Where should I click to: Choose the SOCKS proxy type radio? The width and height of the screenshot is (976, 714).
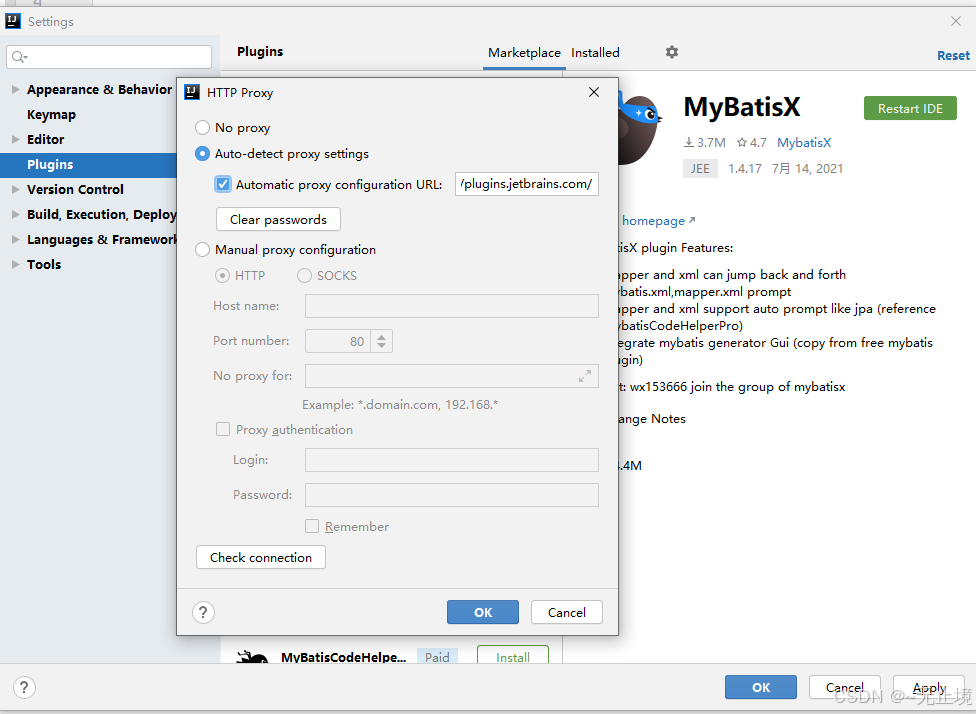[x=304, y=275]
